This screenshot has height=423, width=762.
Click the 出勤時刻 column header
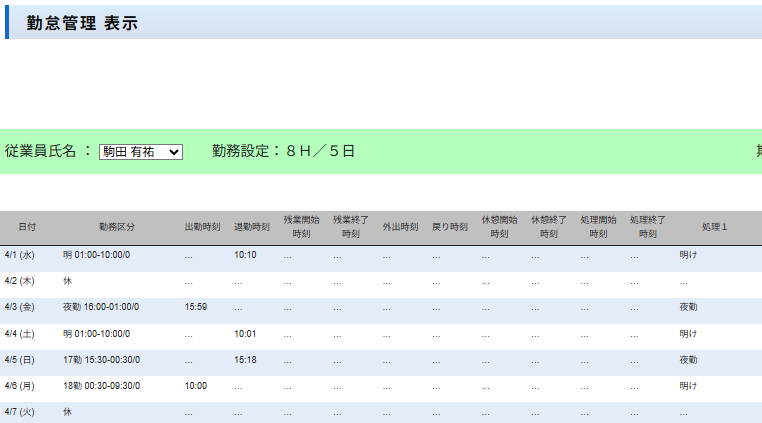click(x=202, y=227)
